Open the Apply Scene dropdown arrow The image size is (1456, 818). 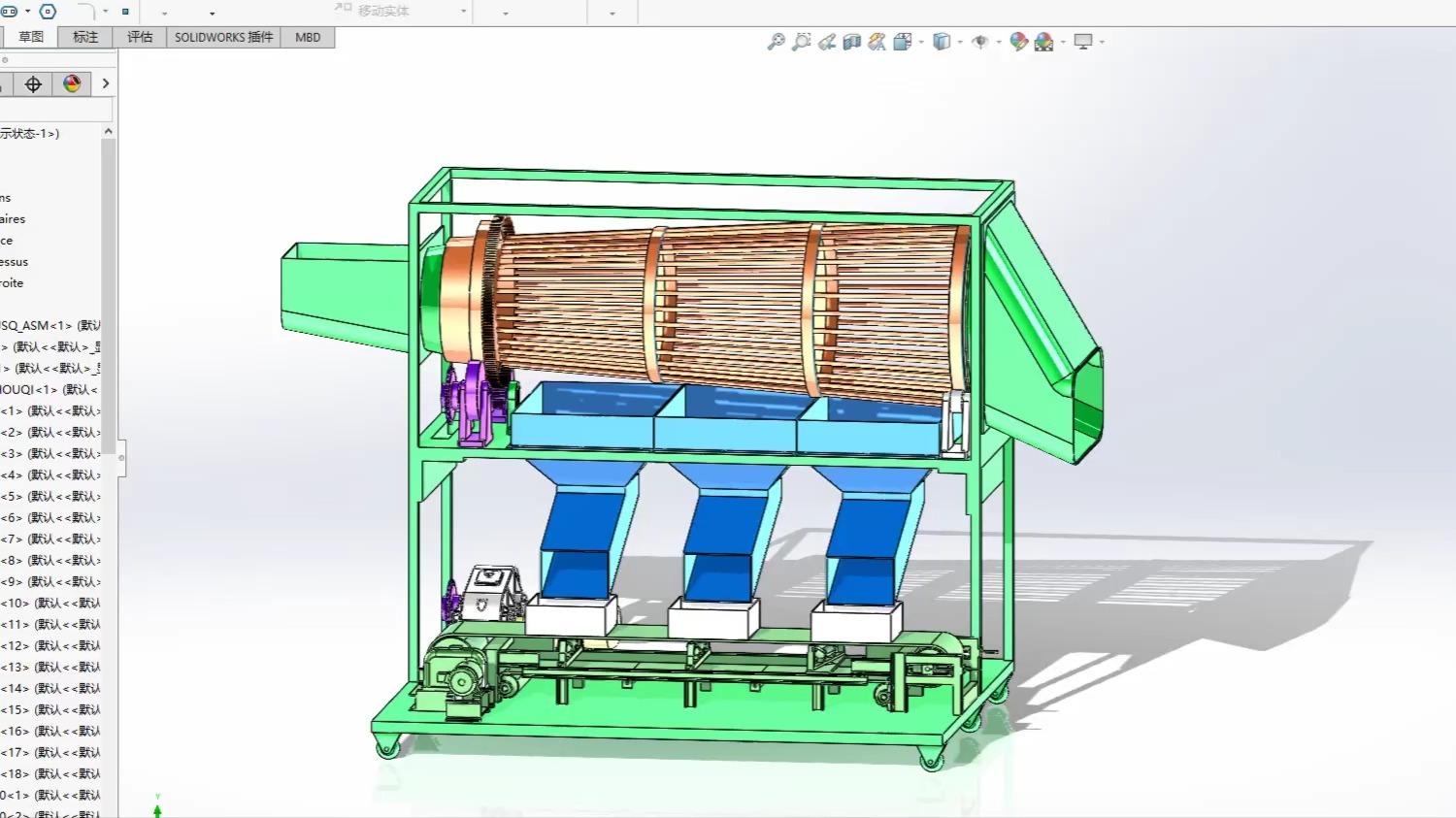coord(1062,42)
